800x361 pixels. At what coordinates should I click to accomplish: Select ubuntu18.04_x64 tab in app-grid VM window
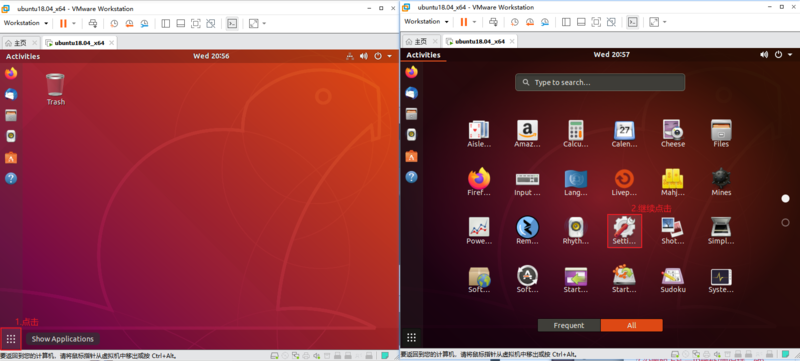(x=480, y=41)
